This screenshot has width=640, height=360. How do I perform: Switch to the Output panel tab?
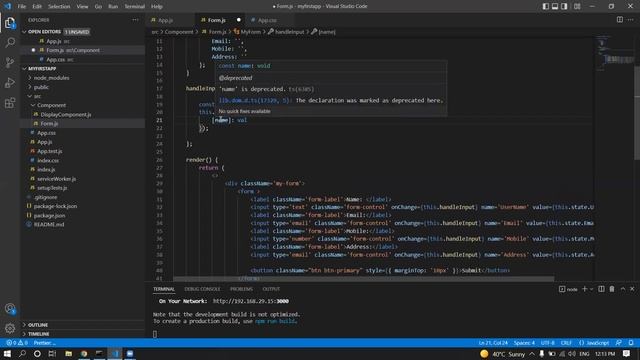pos(271,289)
